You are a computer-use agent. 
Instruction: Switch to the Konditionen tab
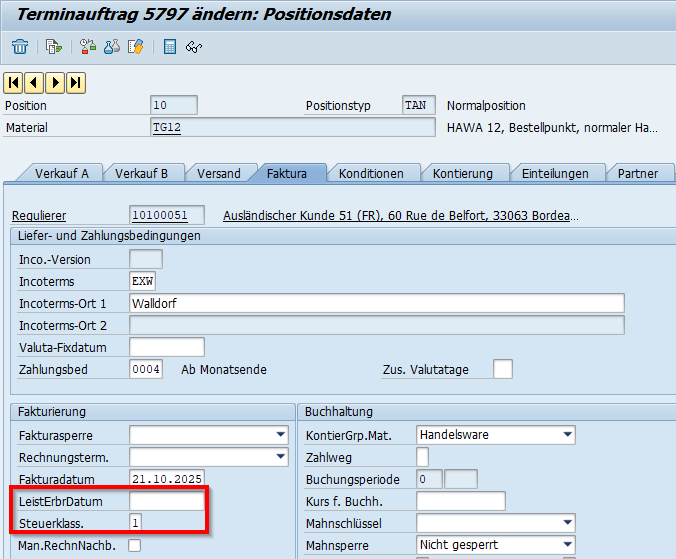click(x=371, y=173)
